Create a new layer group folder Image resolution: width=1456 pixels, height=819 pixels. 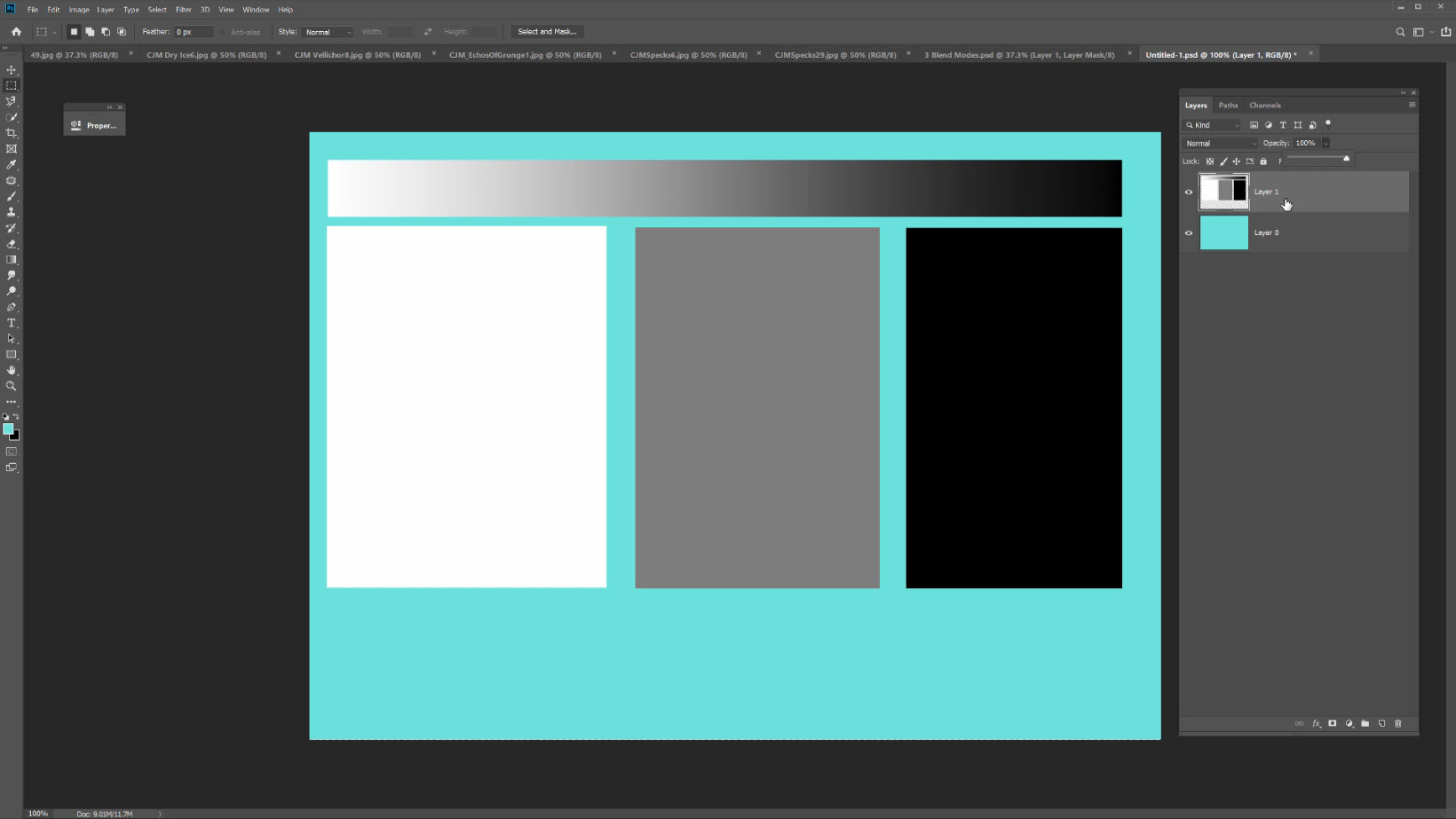pyautogui.click(x=1365, y=724)
